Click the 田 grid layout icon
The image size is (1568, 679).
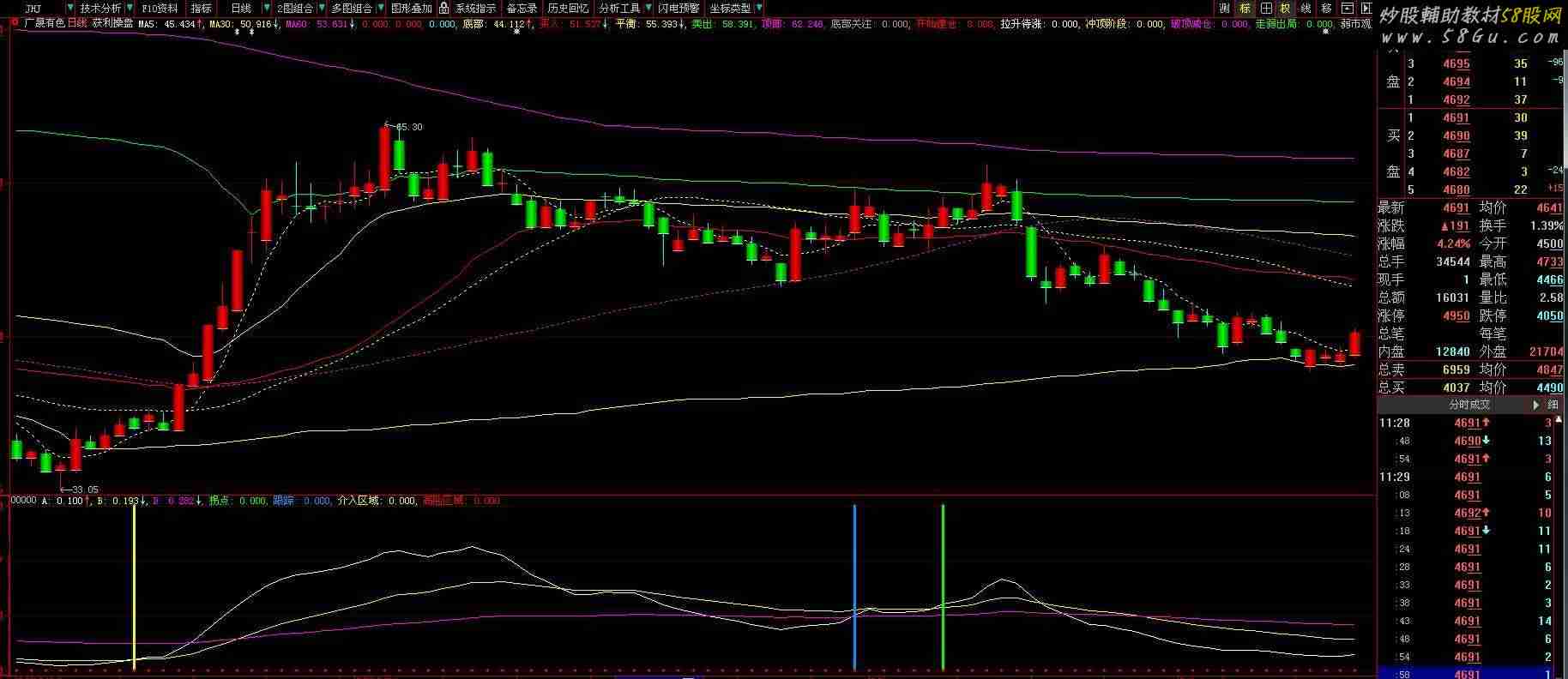pyautogui.click(x=1265, y=8)
